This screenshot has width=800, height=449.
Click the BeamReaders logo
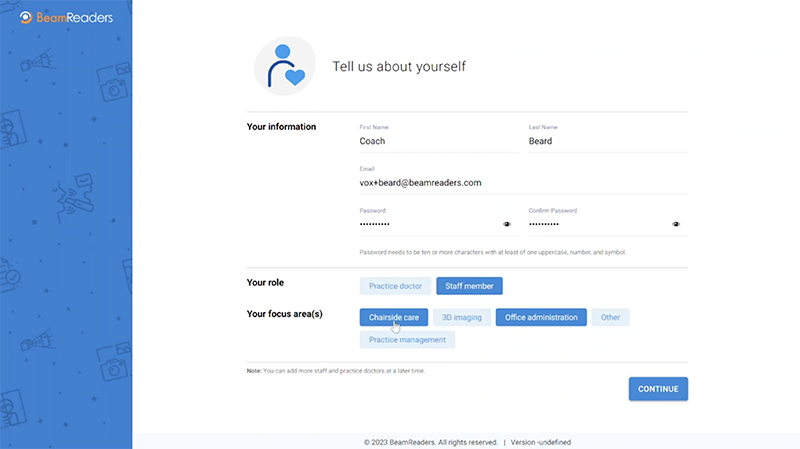tap(66, 17)
